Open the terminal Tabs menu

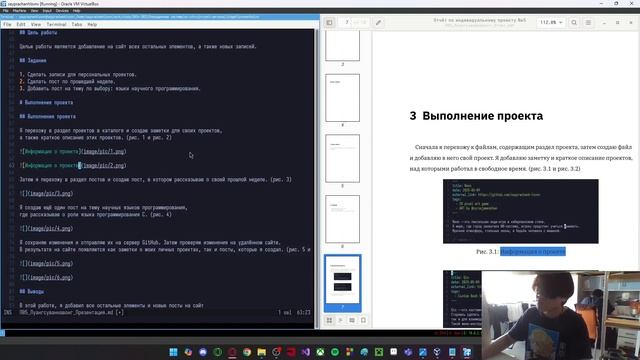tap(77, 24)
